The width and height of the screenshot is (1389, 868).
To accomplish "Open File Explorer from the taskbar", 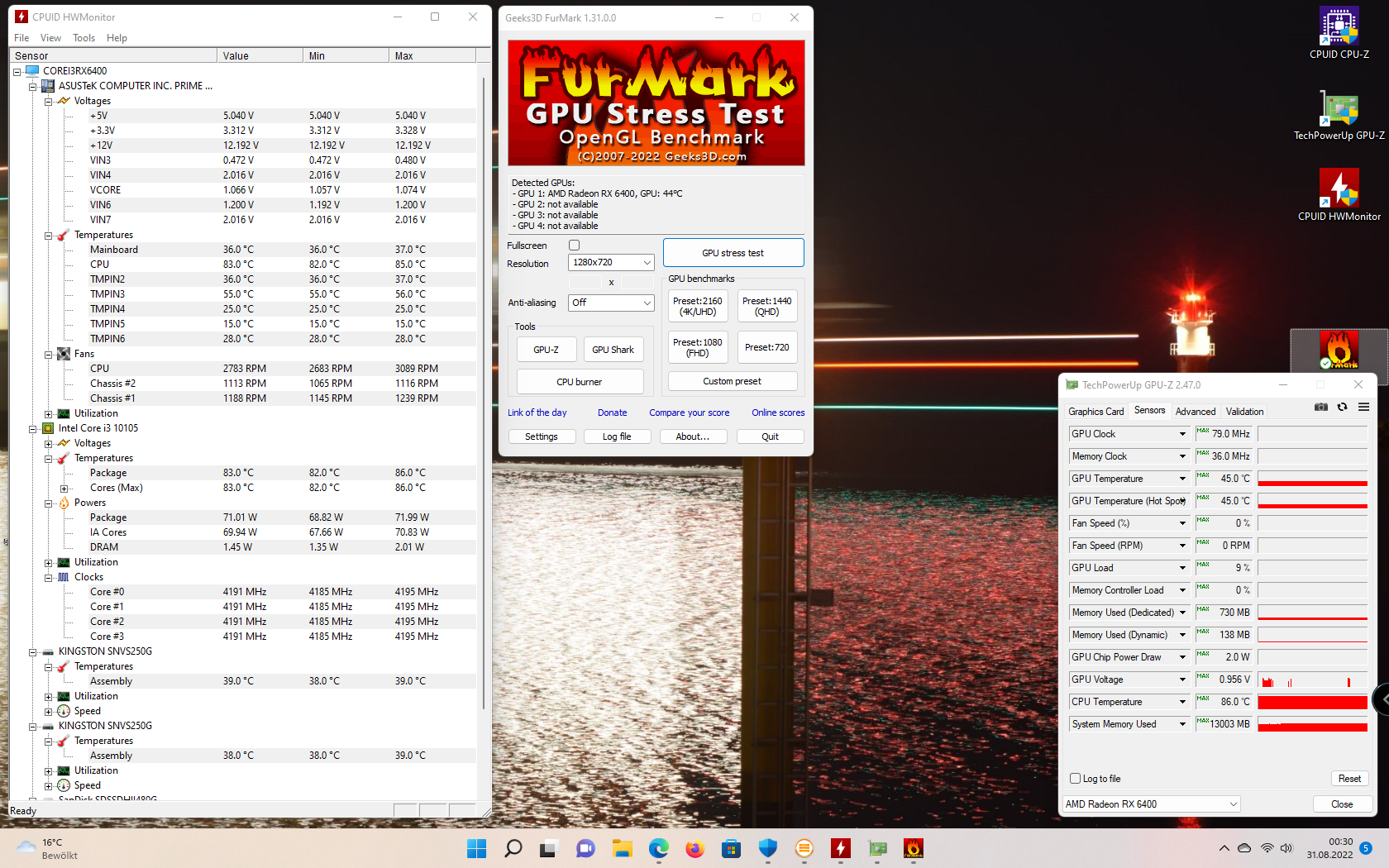I will [622, 848].
